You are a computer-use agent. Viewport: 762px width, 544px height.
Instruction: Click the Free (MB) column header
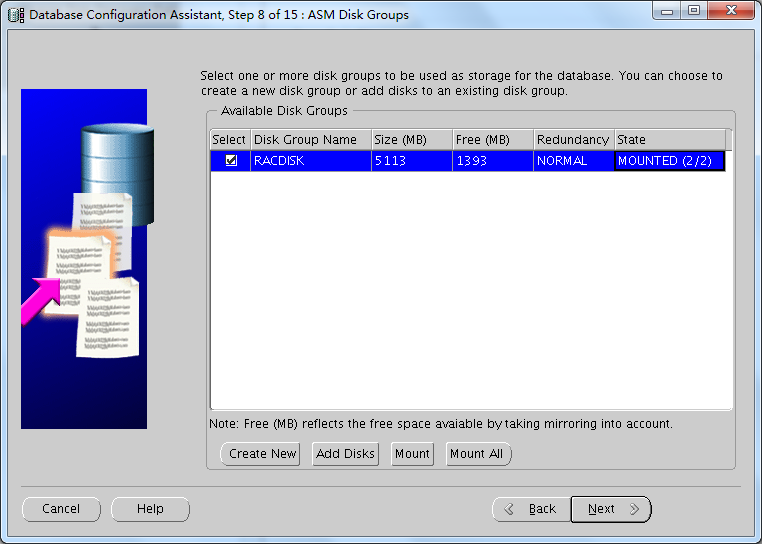point(493,140)
